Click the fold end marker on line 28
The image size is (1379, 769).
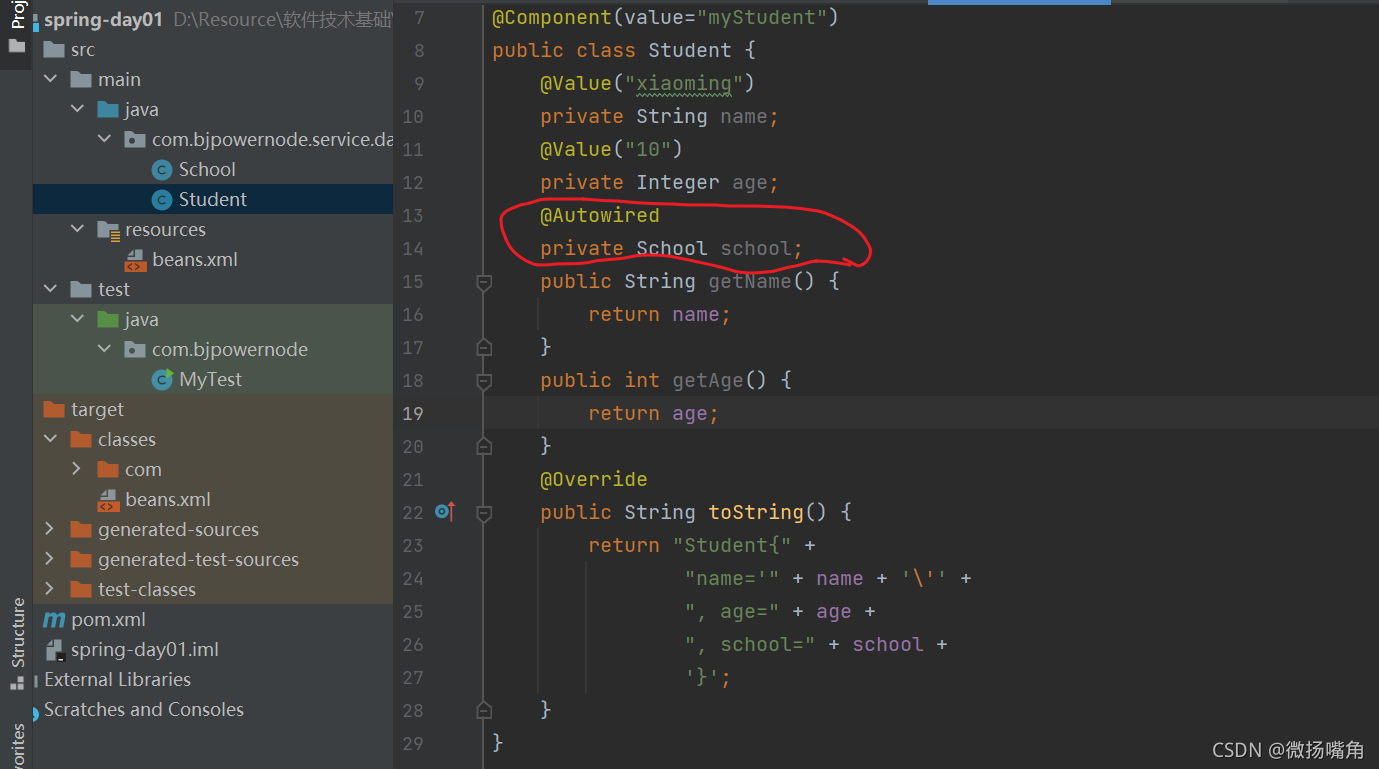point(484,710)
